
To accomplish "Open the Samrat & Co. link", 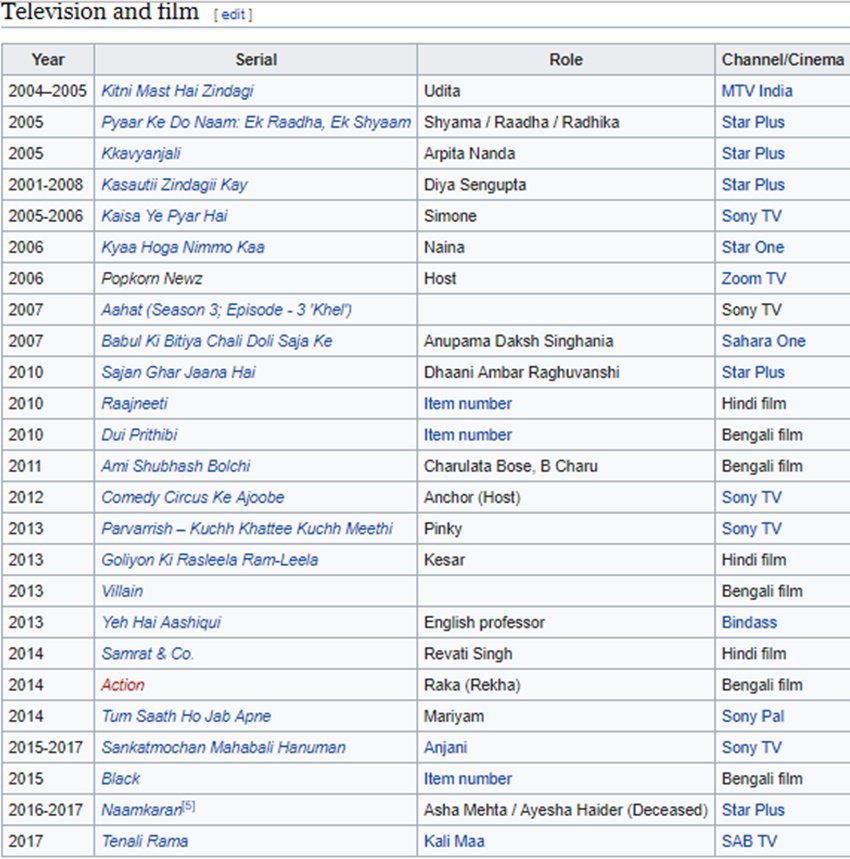I will pyautogui.click(x=147, y=654).
